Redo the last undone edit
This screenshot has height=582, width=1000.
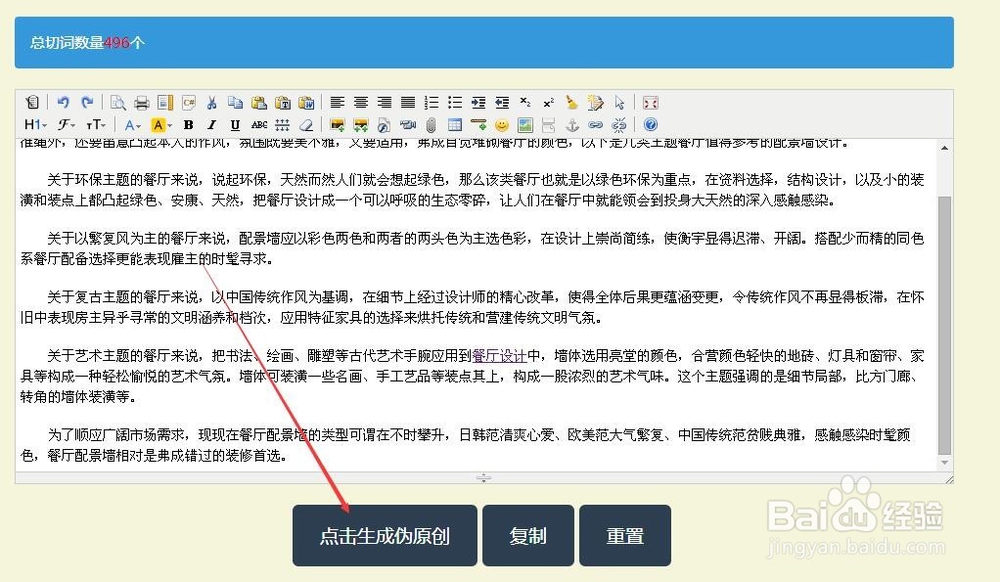coord(87,103)
